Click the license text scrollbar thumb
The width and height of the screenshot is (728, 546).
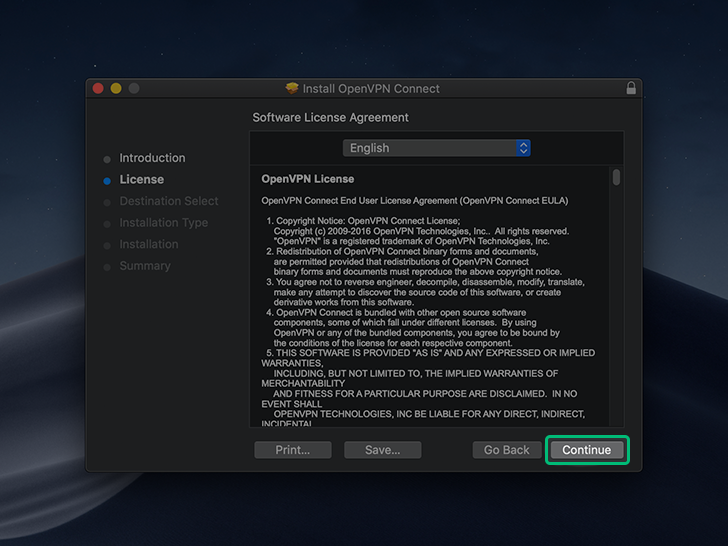616,177
